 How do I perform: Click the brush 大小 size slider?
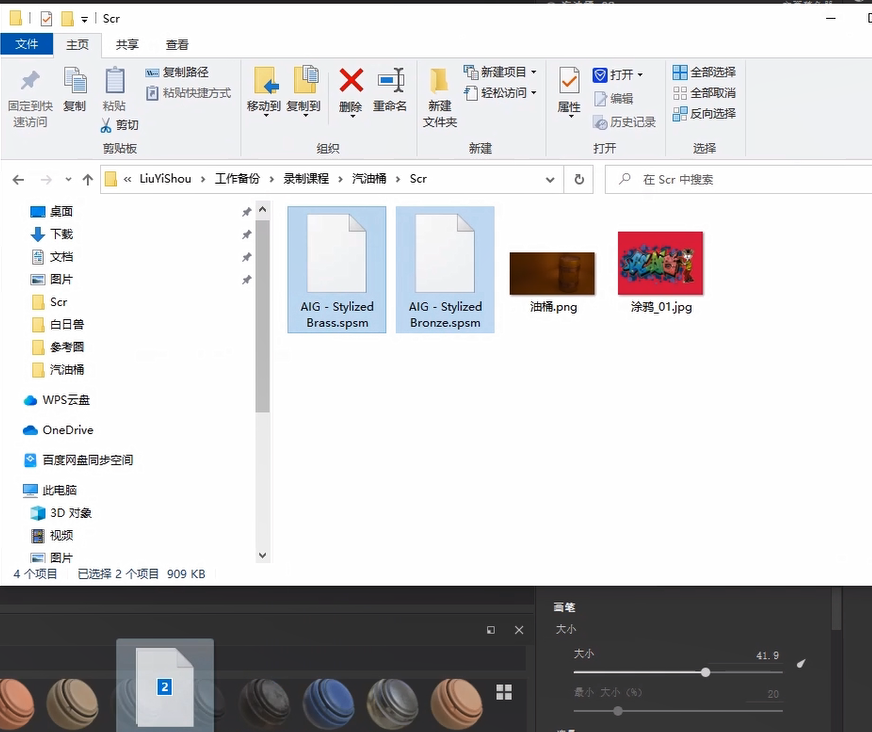pyautogui.click(x=705, y=673)
